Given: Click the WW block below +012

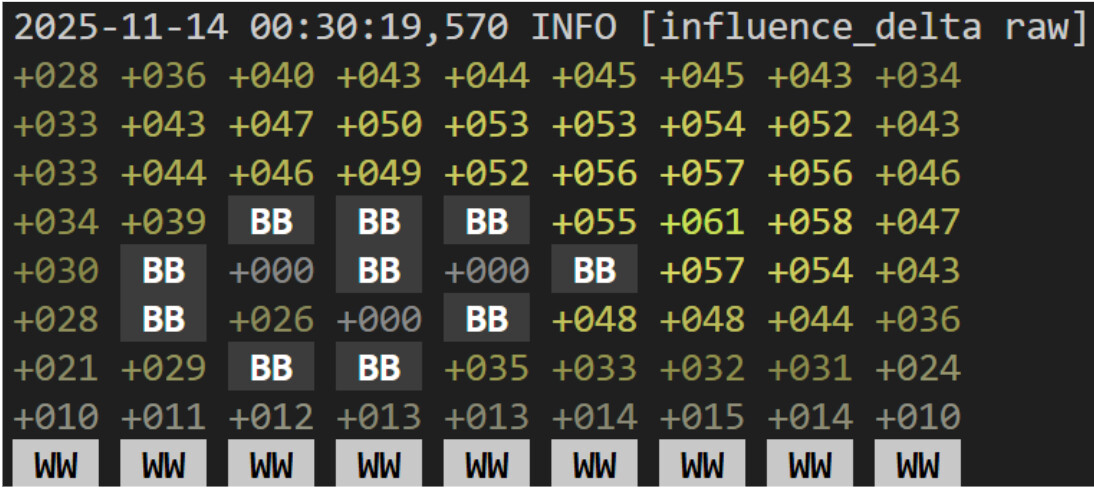Looking at the screenshot, I should (x=271, y=465).
